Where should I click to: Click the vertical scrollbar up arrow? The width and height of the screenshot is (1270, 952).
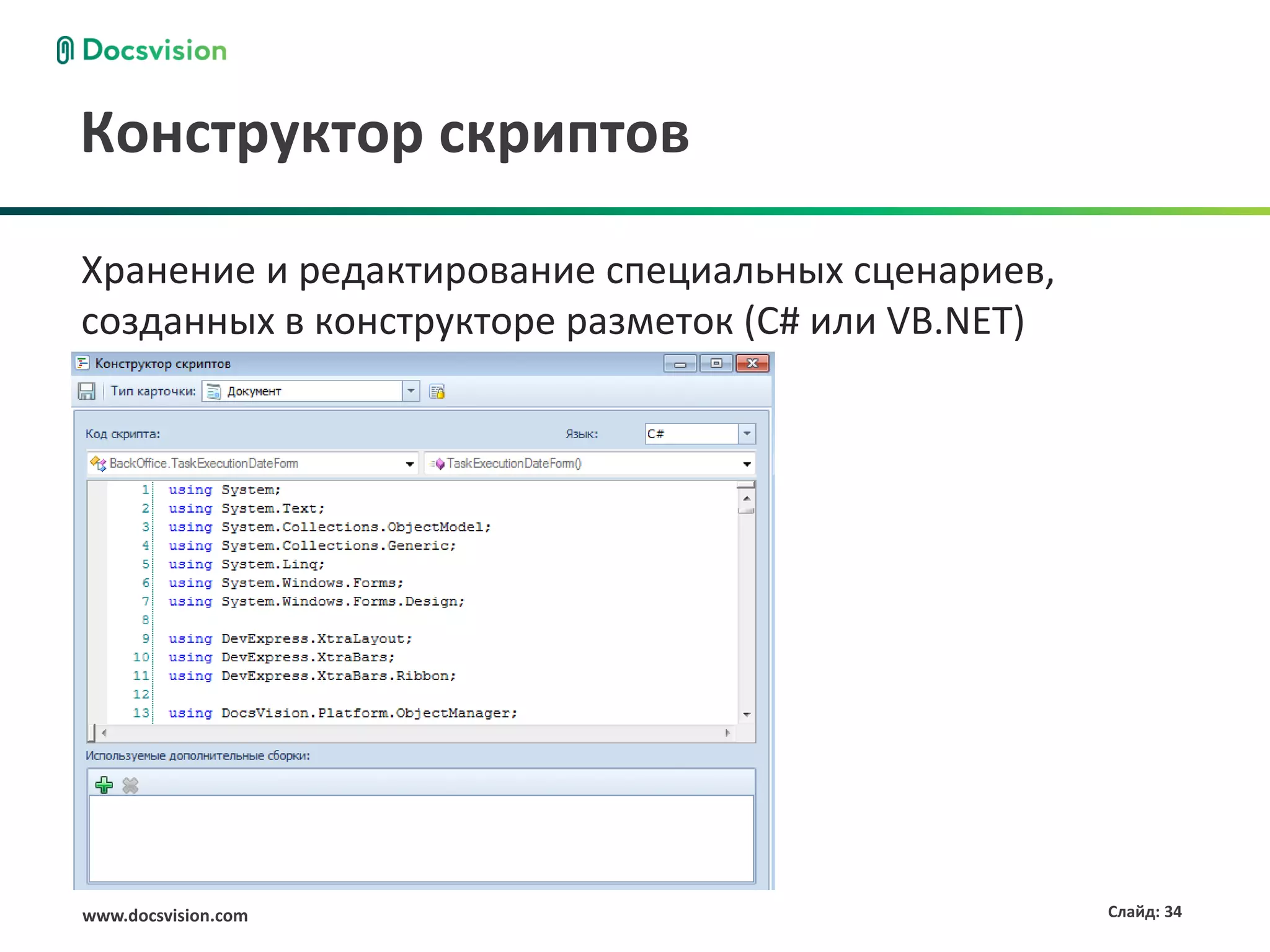point(747,498)
